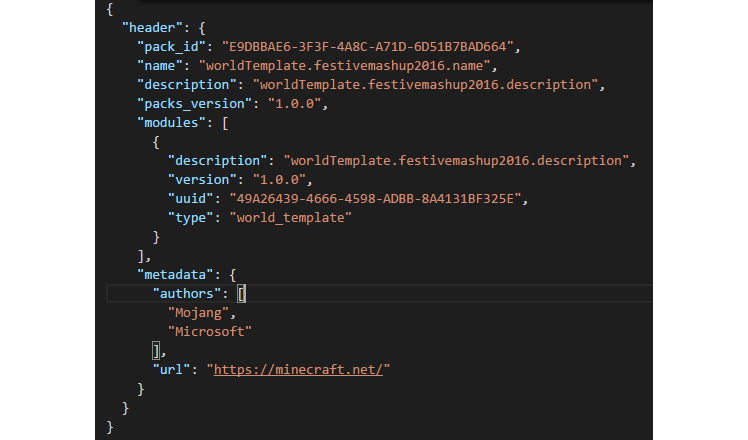Click the uuid value starting with 49A26439

click(376, 198)
